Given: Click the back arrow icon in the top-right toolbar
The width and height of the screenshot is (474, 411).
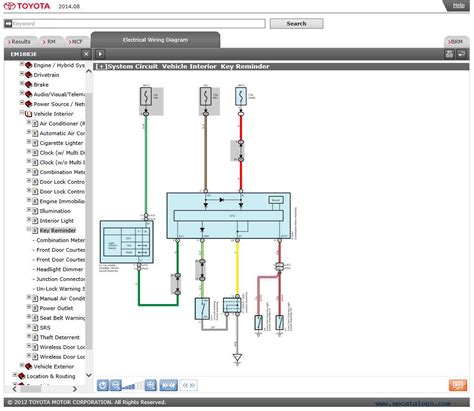Looking at the screenshot, I should tap(461, 54).
